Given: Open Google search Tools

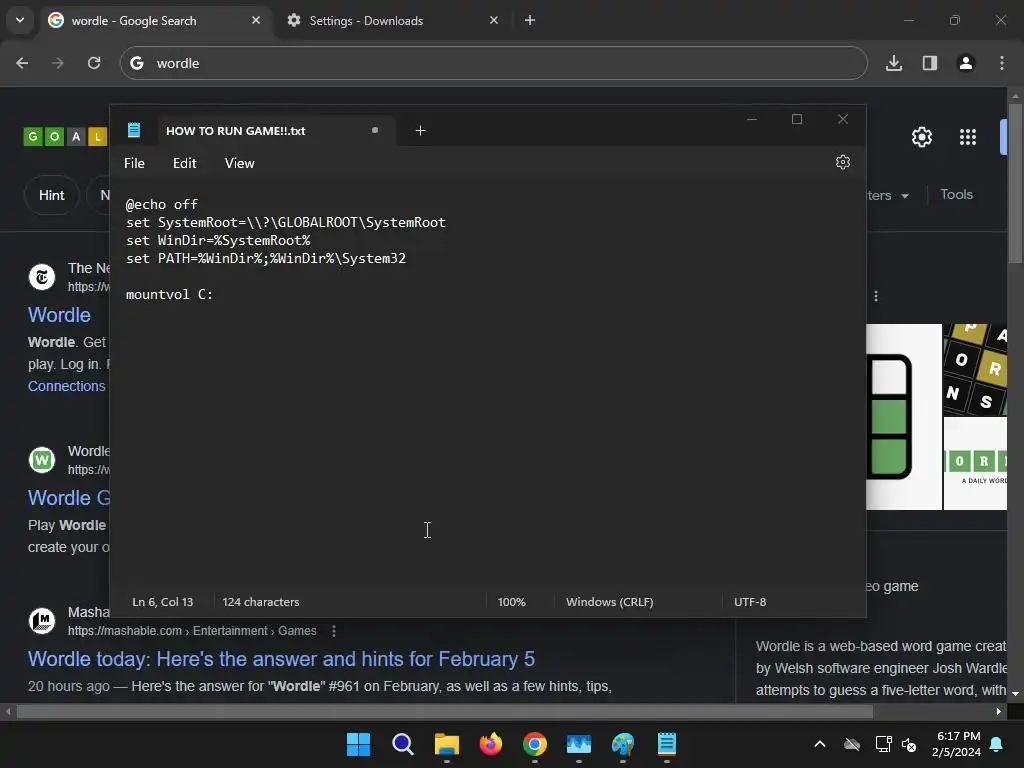Looking at the screenshot, I should tap(956, 194).
